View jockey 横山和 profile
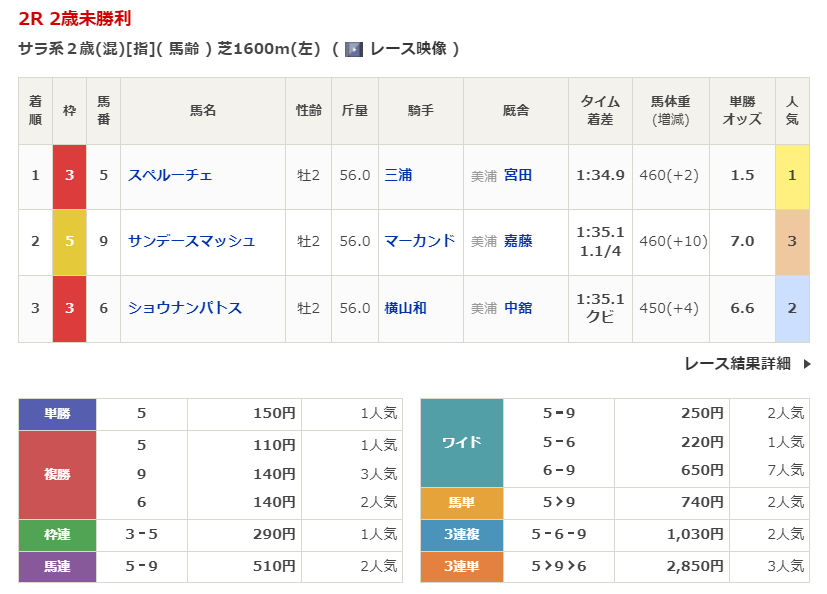This screenshot has height=594, width=827. click(x=405, y=308)
